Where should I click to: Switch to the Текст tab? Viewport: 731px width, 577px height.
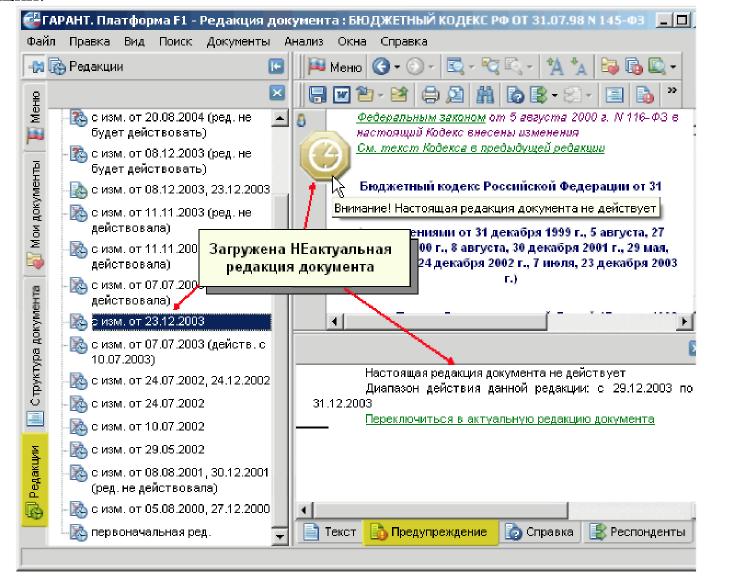330,532
